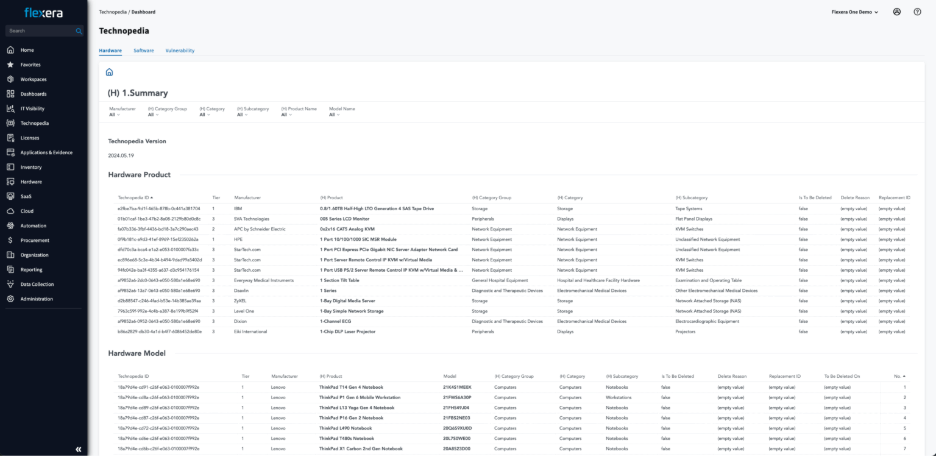Select ThinkPad L490 Notebook cell

(x=346, y=427)
